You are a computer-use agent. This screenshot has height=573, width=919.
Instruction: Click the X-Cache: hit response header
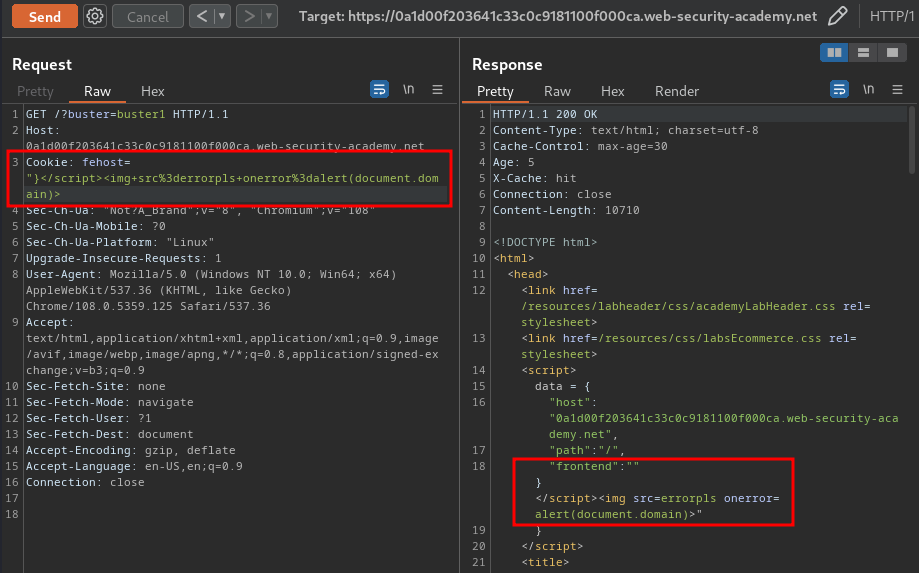click(535, 178)
